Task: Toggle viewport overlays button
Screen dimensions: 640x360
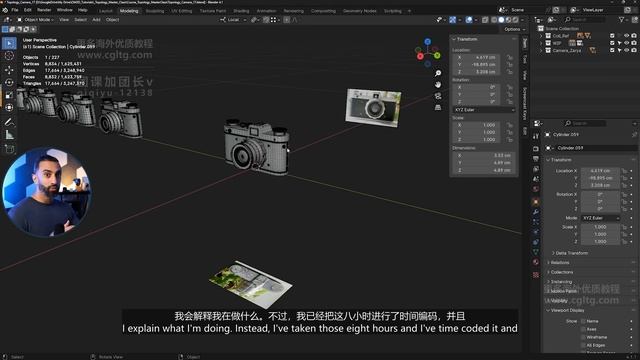Action: [x=469, y=20]
